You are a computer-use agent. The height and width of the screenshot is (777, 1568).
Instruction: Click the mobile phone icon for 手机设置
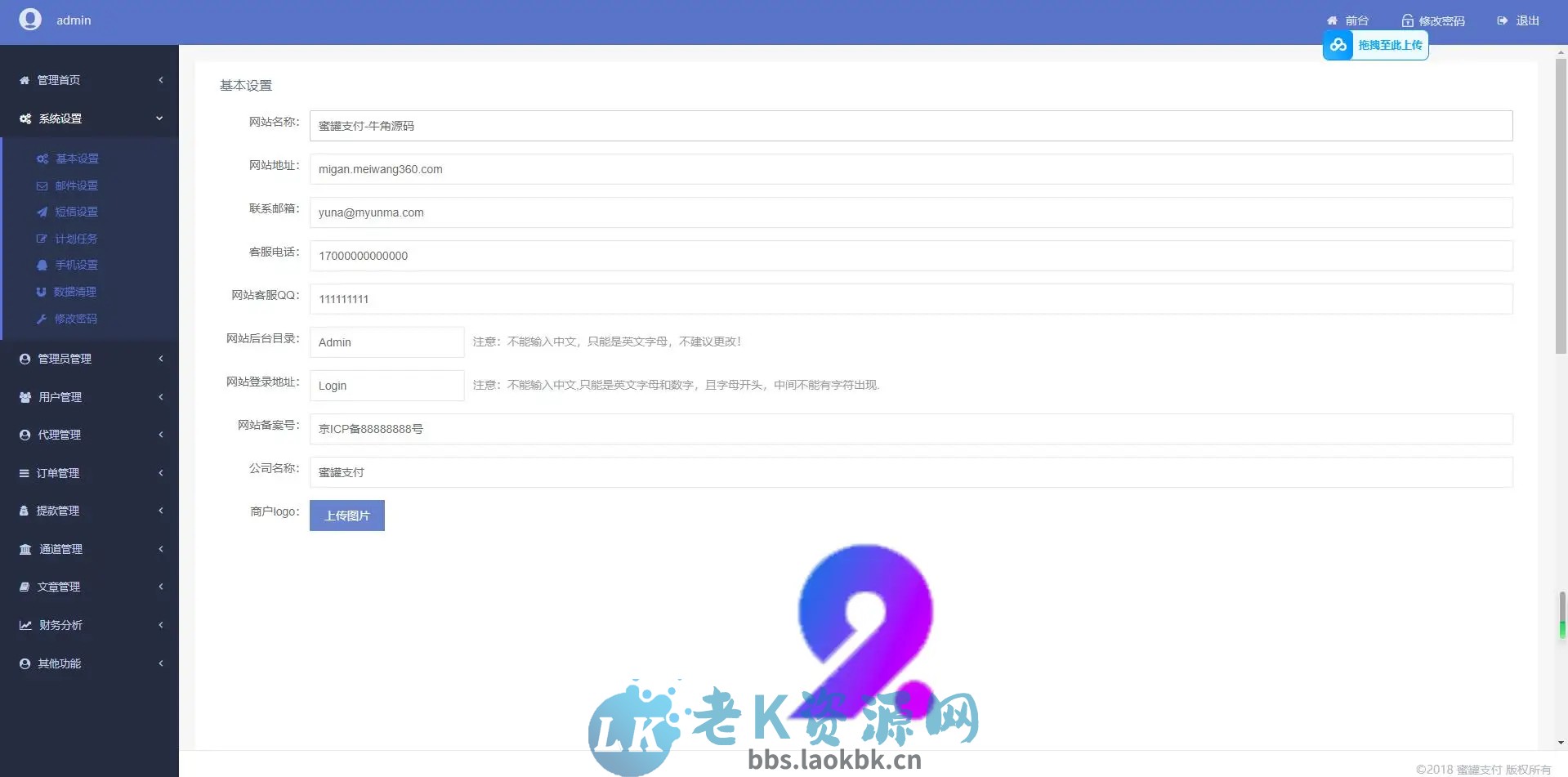[42, 265]
